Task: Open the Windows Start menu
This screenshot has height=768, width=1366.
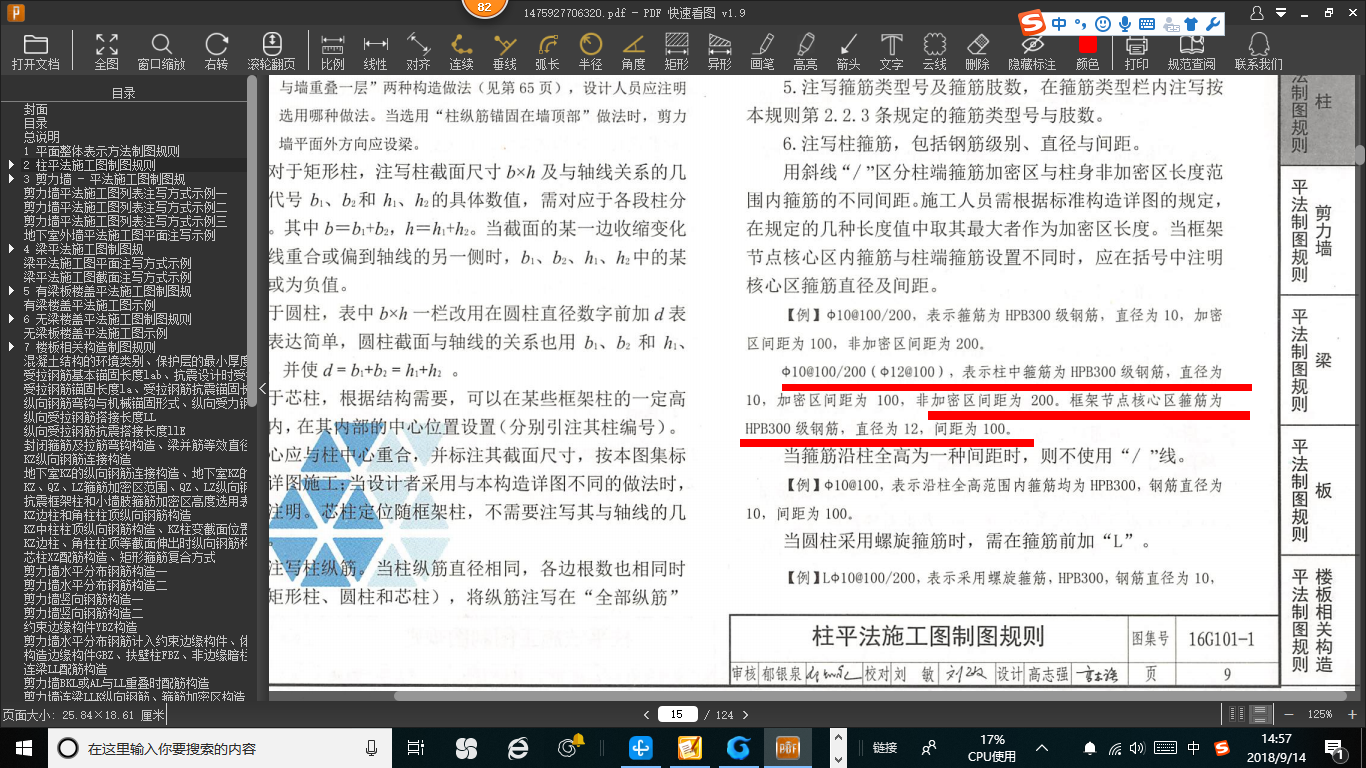Action: click(x=23, y=747)
